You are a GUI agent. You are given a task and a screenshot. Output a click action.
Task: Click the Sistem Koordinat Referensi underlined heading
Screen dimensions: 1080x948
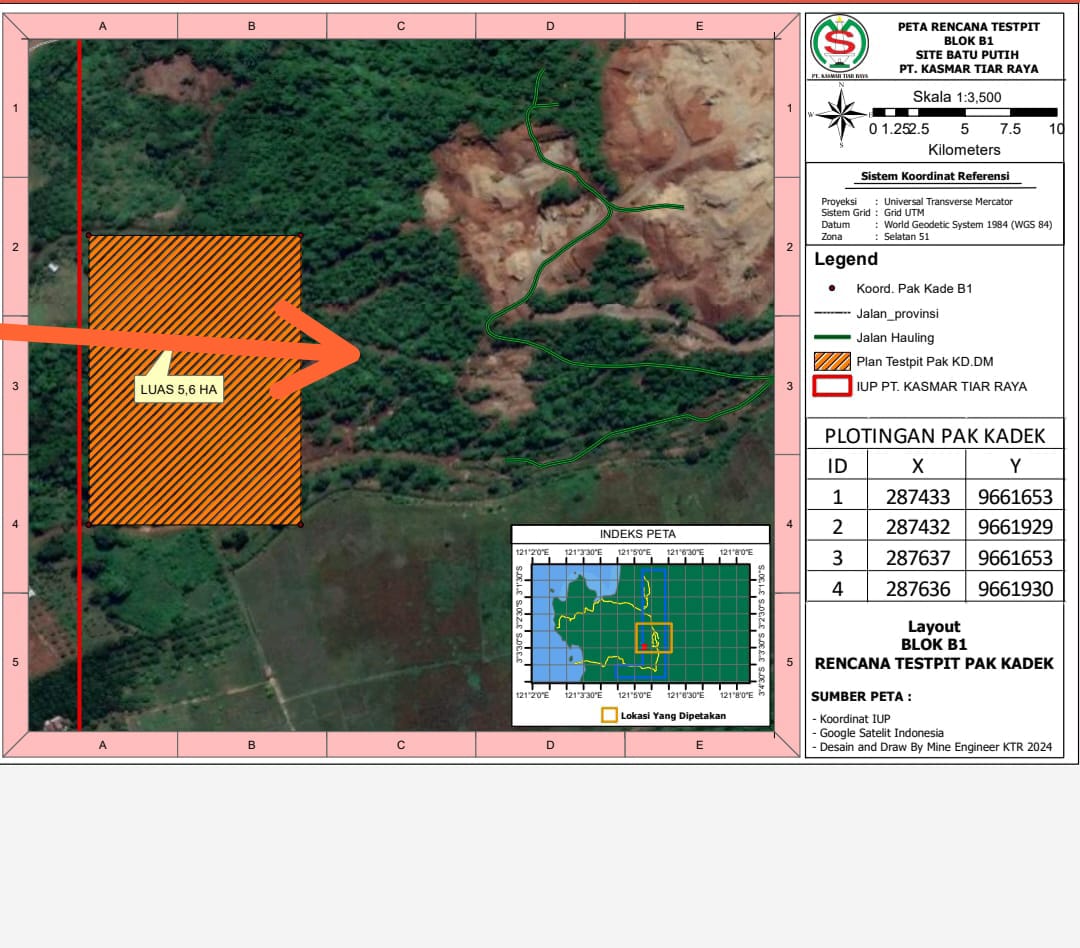point(935,176)
